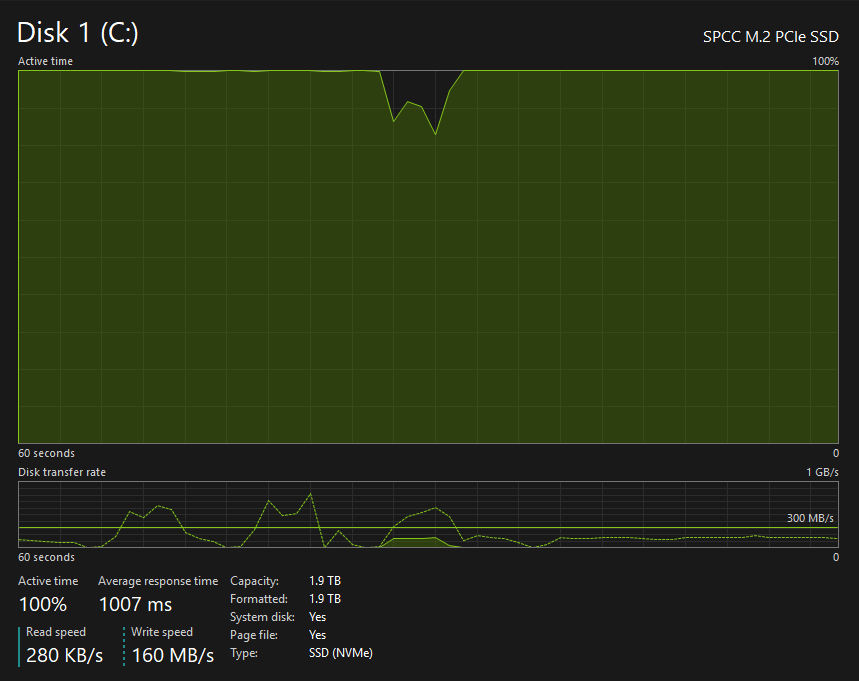Select the SPCC M.2 PCIe SSD model name
Image resolution: width=859 pixels, height=681 pixels.
pyautogui.click(x=771, y=35)
